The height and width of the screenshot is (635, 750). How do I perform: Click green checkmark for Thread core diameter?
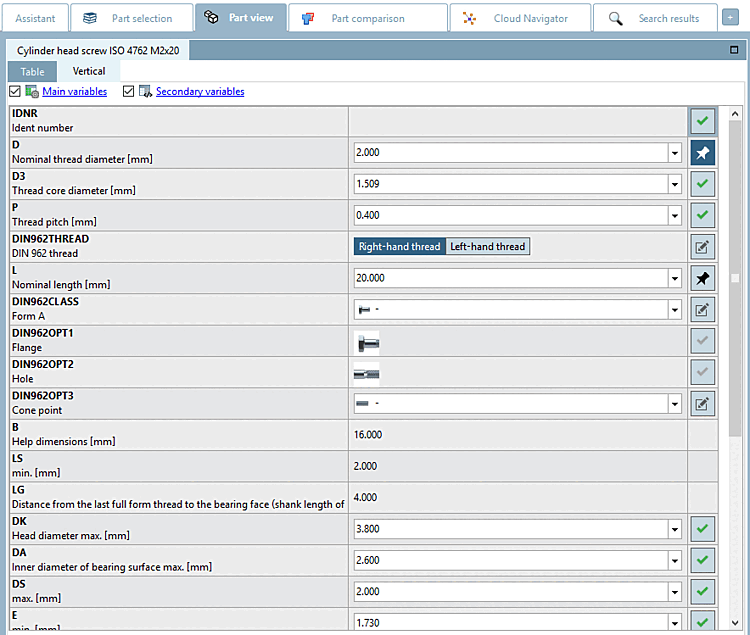[702, 184]
